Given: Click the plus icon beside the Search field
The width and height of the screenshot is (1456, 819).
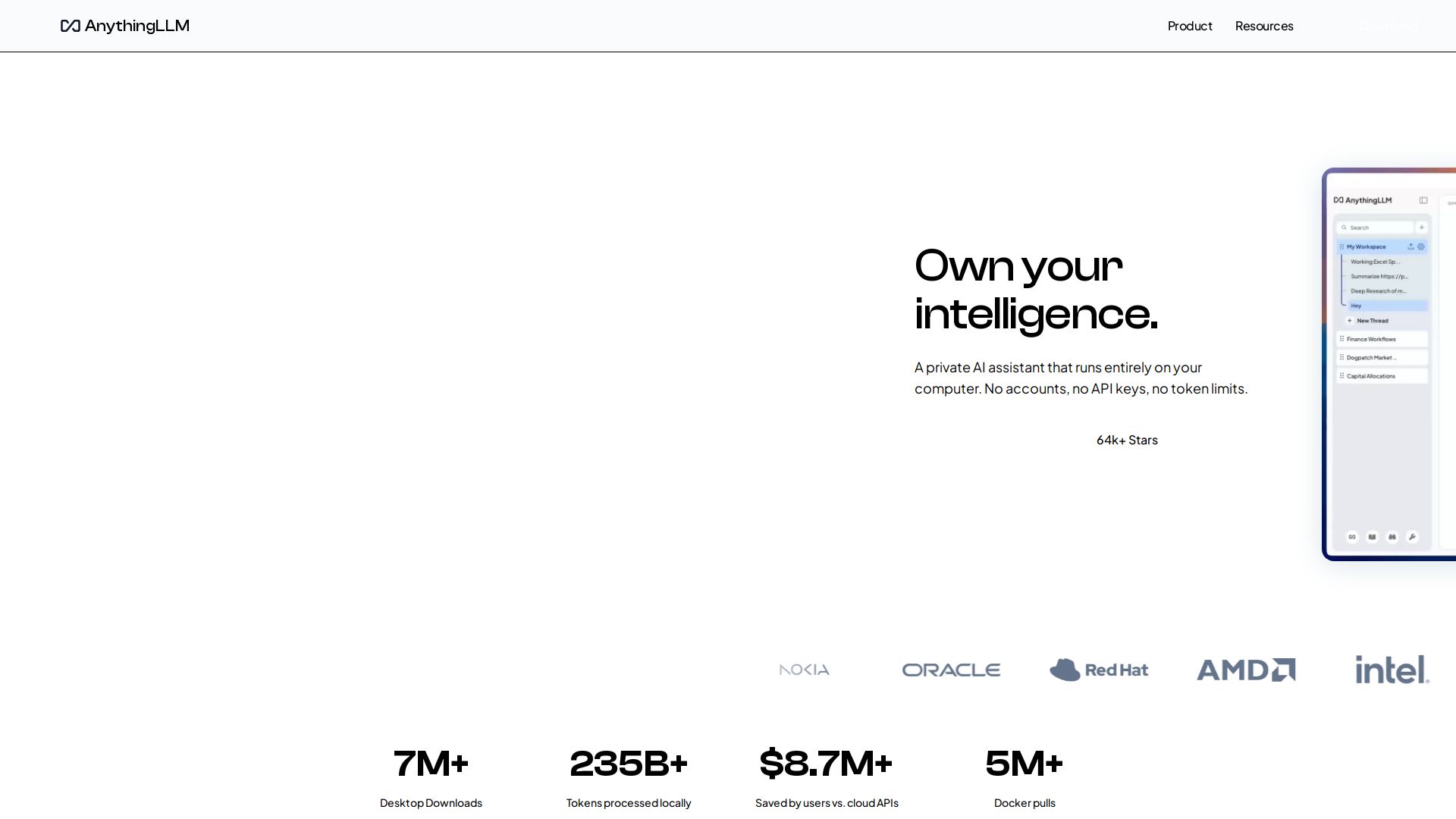Looking at the screenshot, I should click(1422, 227).
